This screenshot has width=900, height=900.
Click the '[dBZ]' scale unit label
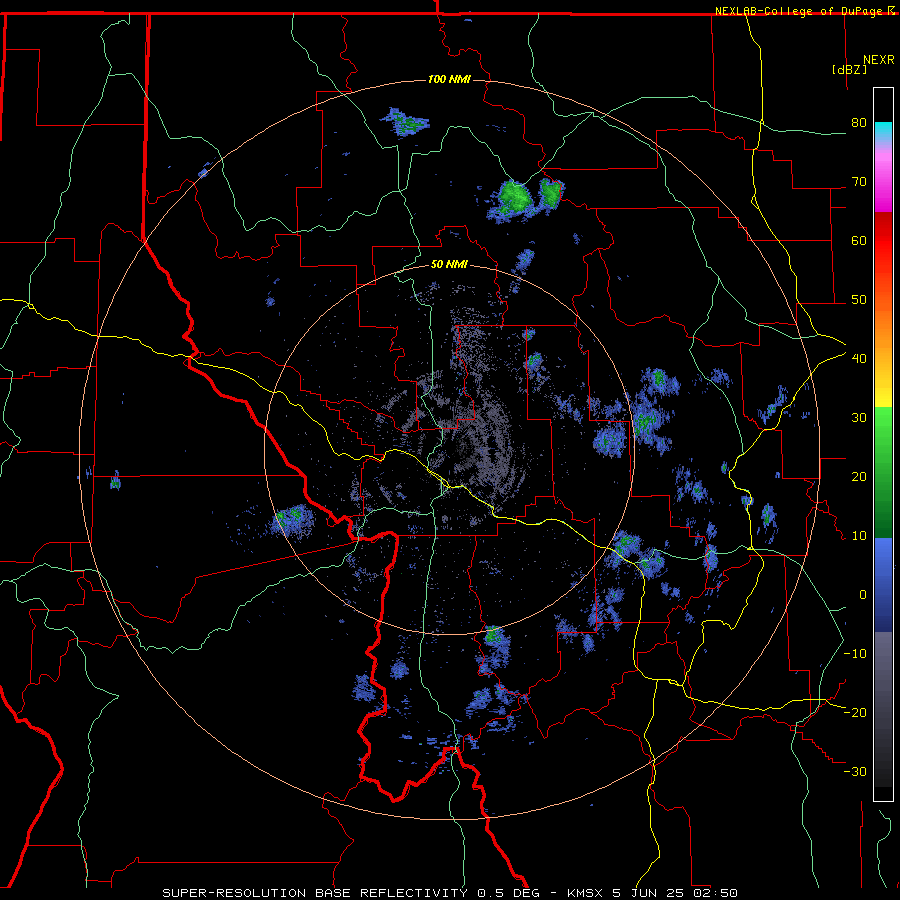coord(849,69)
